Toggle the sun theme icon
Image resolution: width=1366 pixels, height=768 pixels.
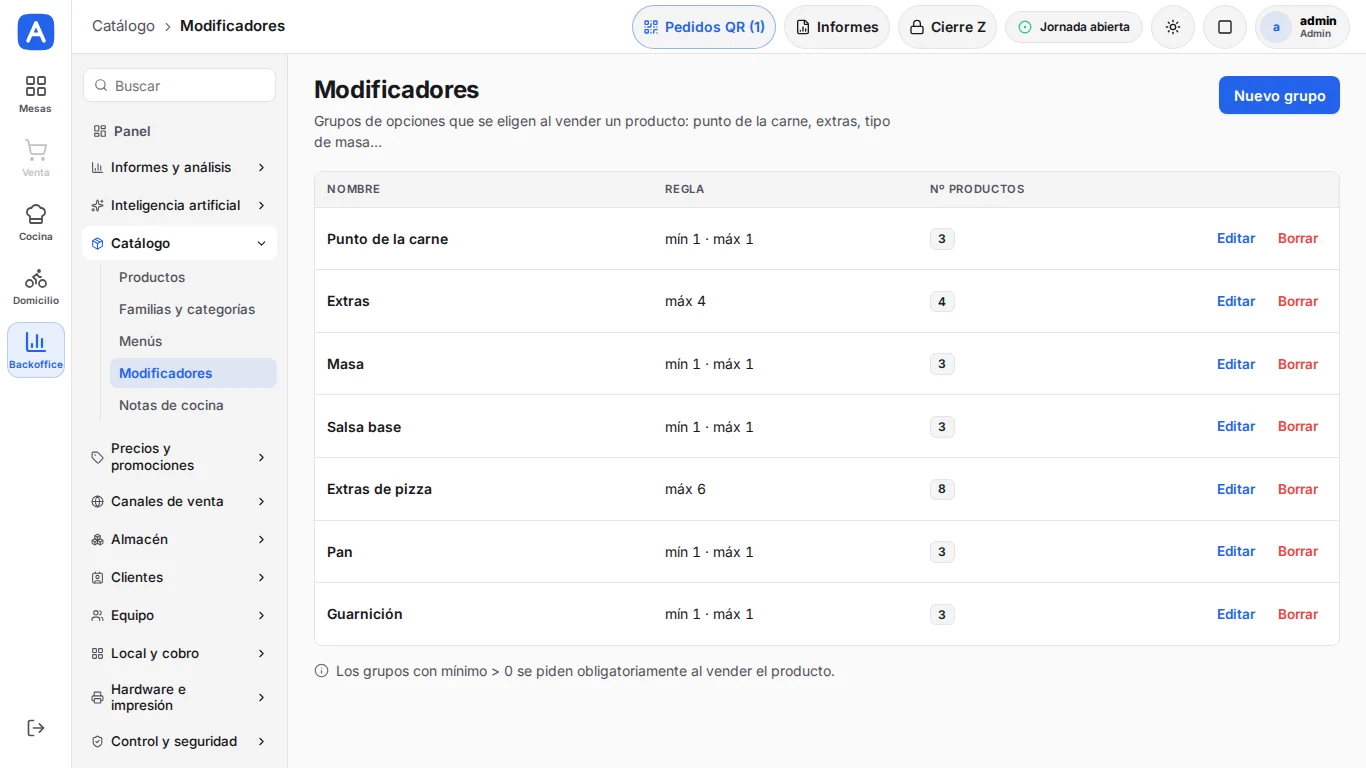click(1173, 27)
